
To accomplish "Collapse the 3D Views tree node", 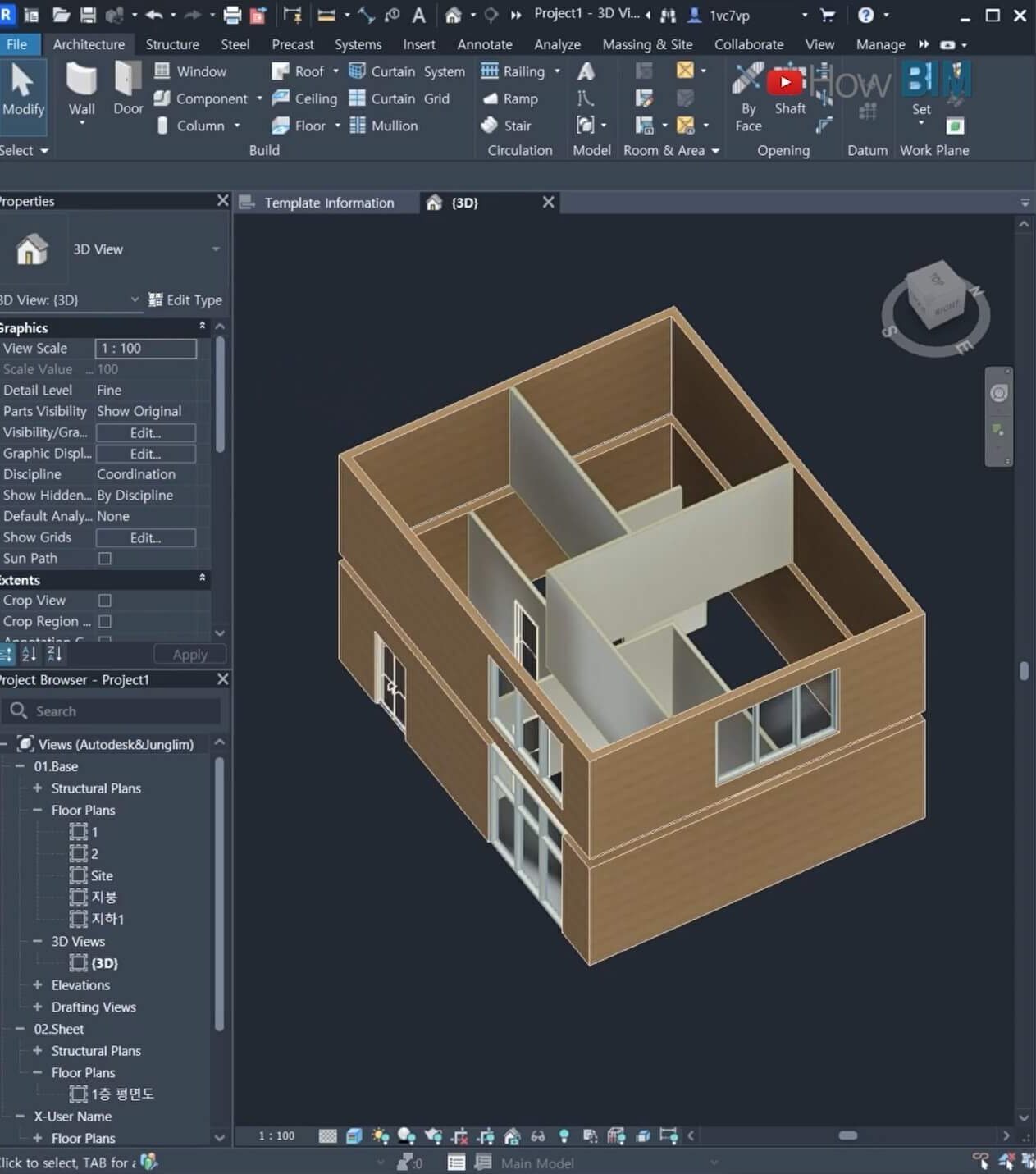I will point(38,942).
